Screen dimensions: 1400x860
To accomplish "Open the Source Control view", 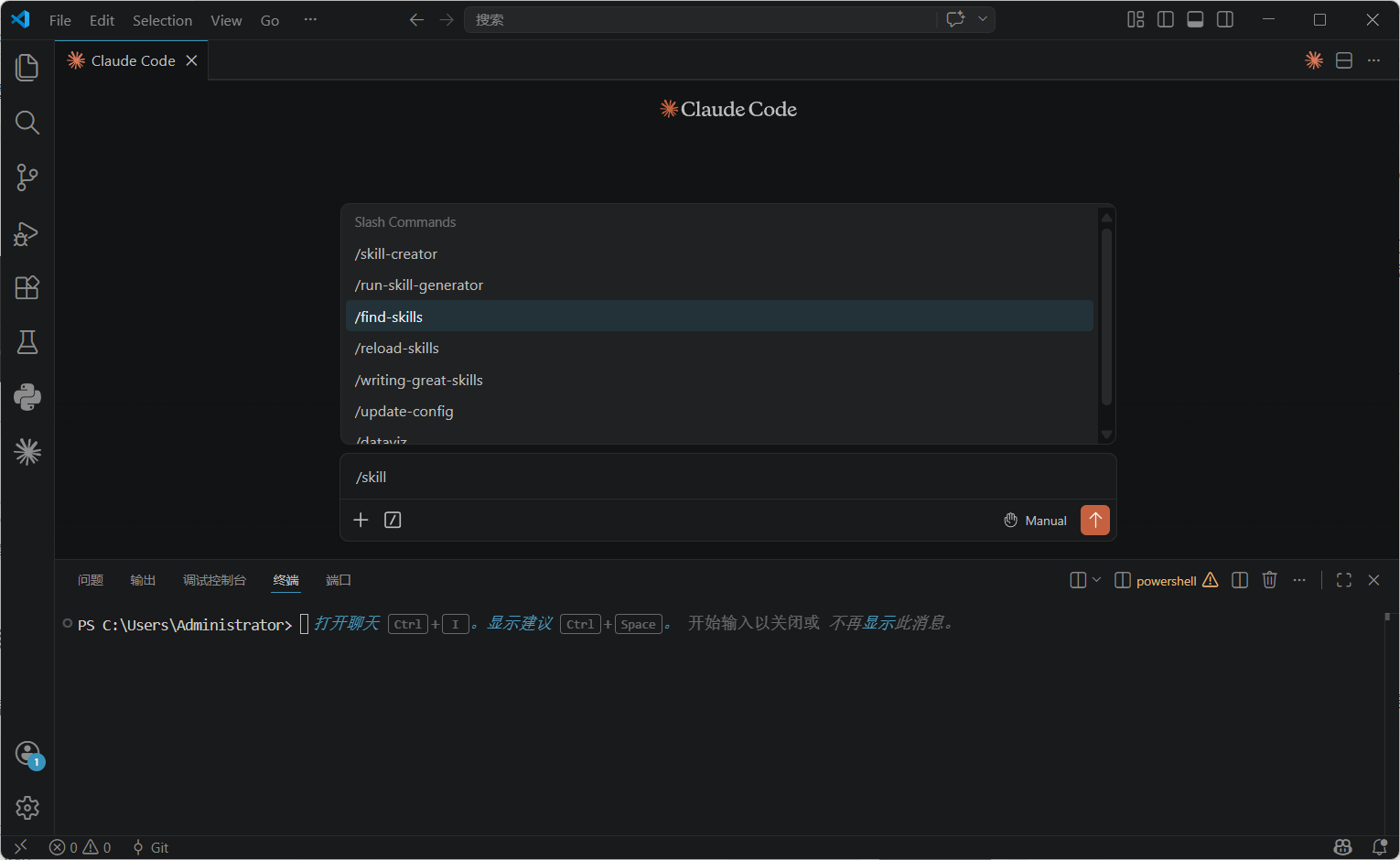I will [27, 177].
